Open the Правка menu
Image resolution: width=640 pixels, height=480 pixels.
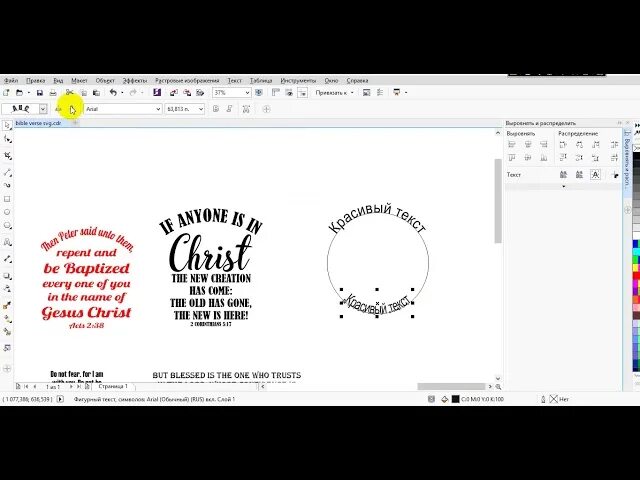click(35, 80)
